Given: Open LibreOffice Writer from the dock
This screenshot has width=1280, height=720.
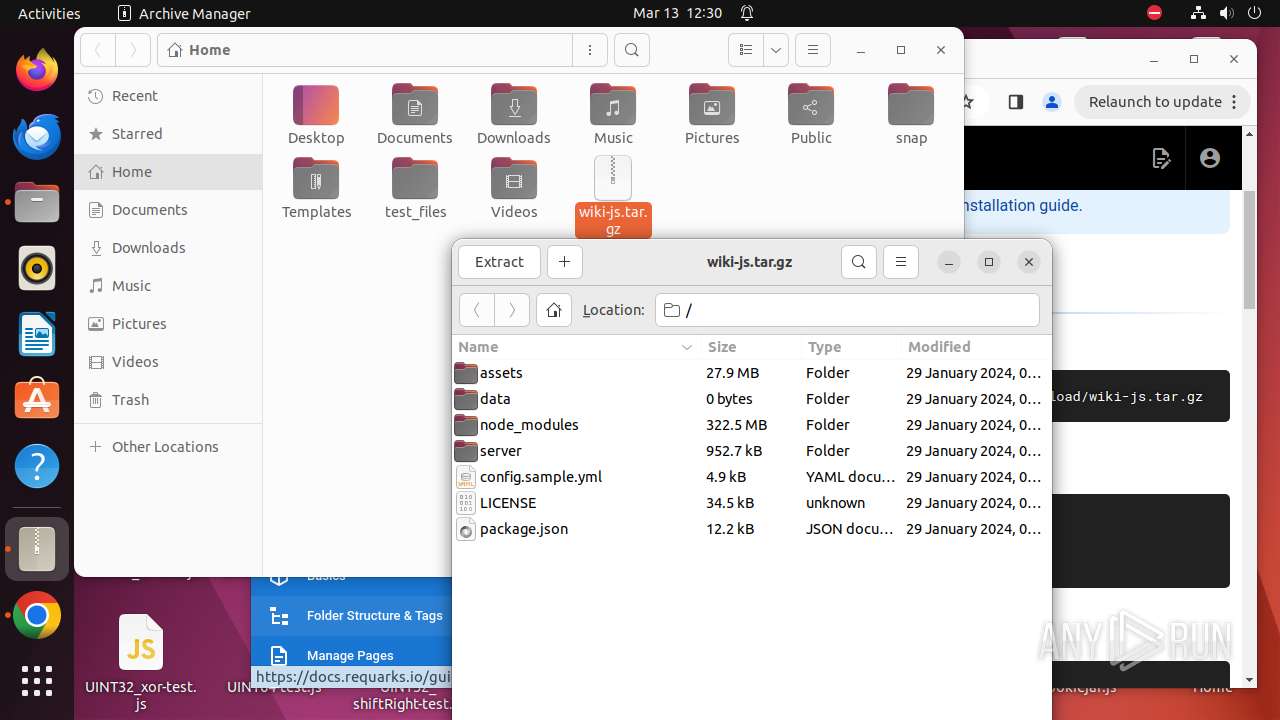Looking at the screenshot, I should coord(37,335).
